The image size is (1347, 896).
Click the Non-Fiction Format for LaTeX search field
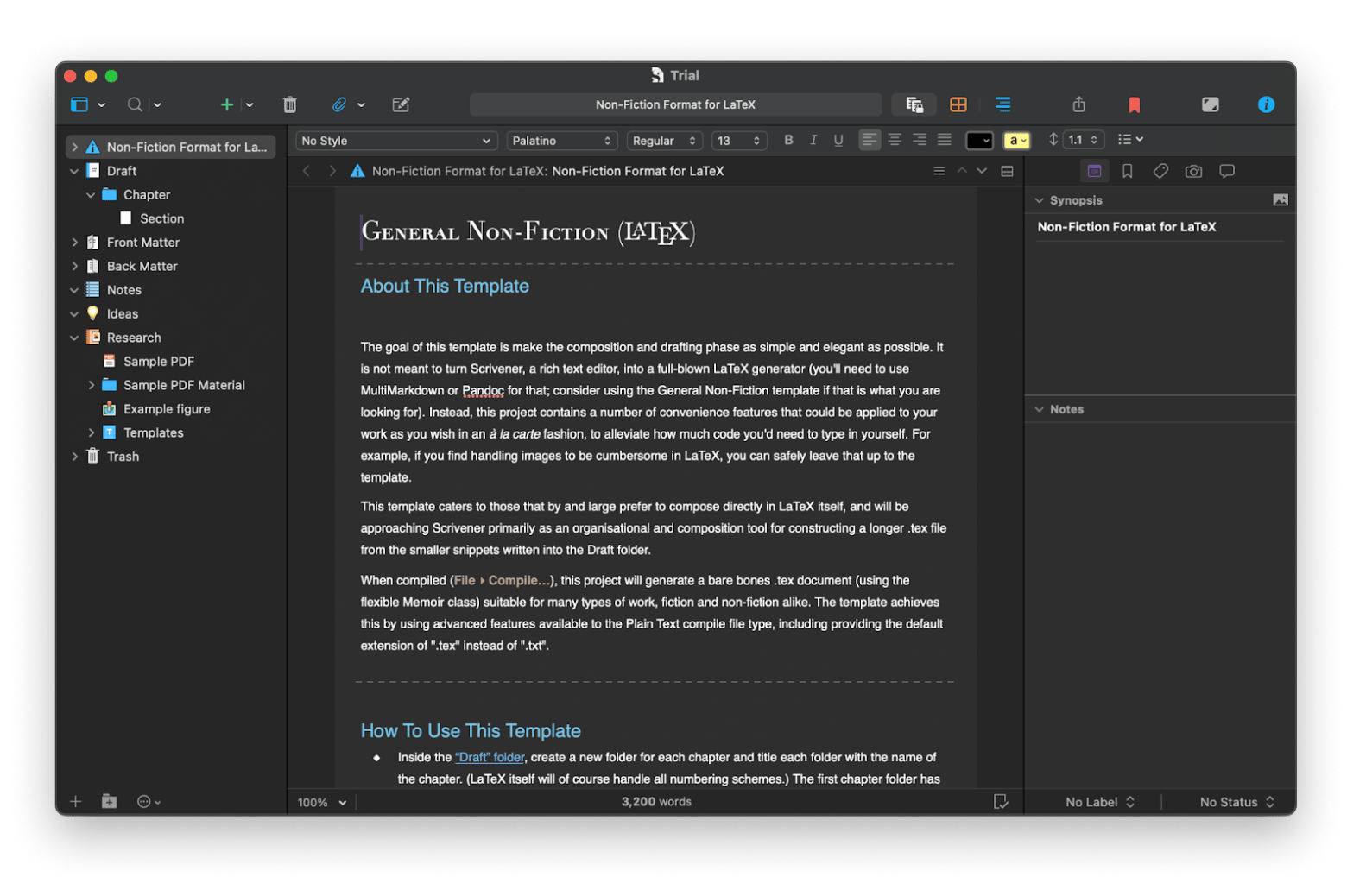tap(675, 104)
